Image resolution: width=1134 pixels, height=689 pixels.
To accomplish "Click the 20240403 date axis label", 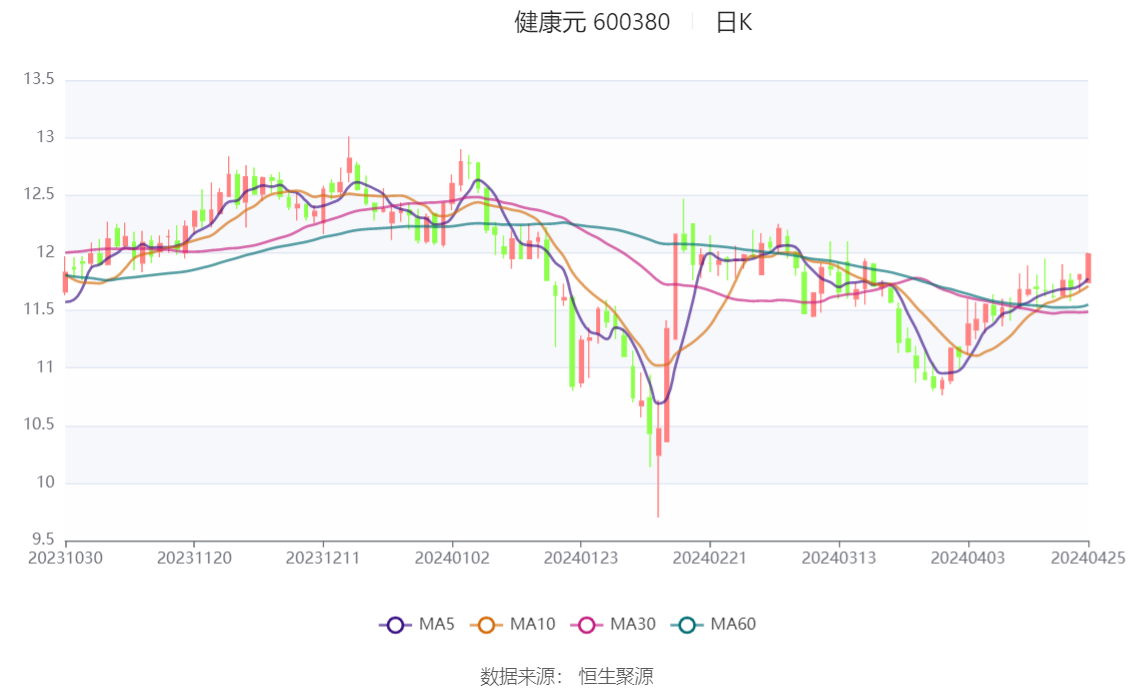I will [968, 558].
